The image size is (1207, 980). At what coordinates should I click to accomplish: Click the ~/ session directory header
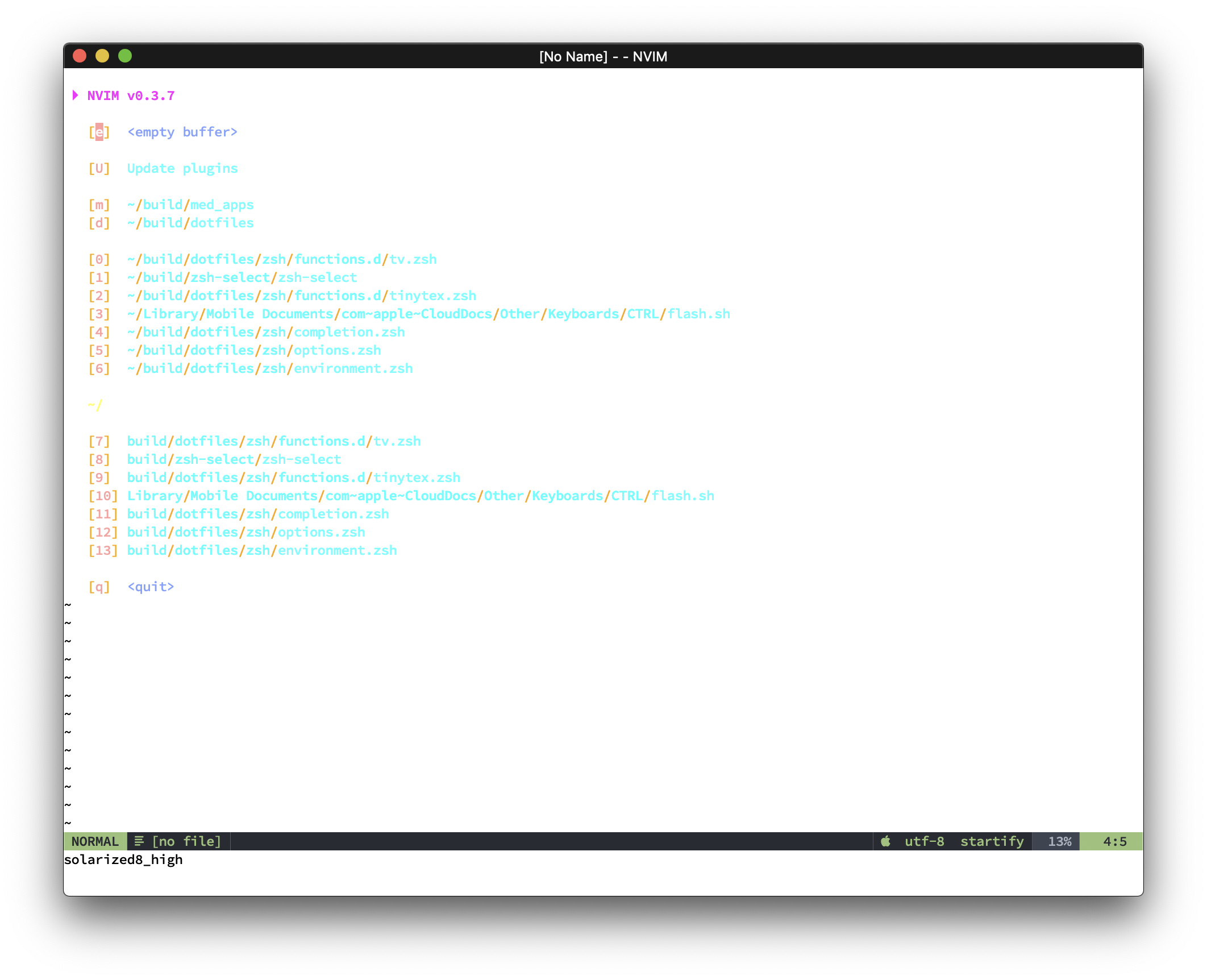coord(94,404)
